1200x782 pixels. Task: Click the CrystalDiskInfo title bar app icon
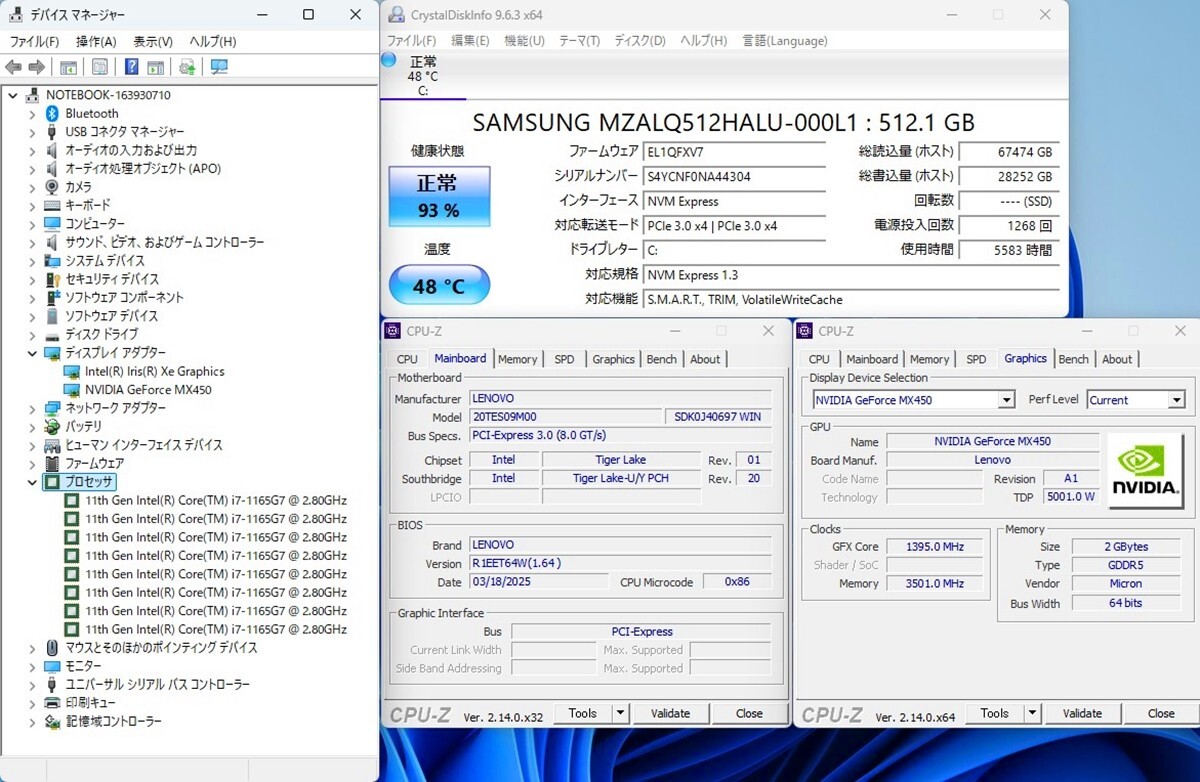pyautogui.click(x=396, y=14)
